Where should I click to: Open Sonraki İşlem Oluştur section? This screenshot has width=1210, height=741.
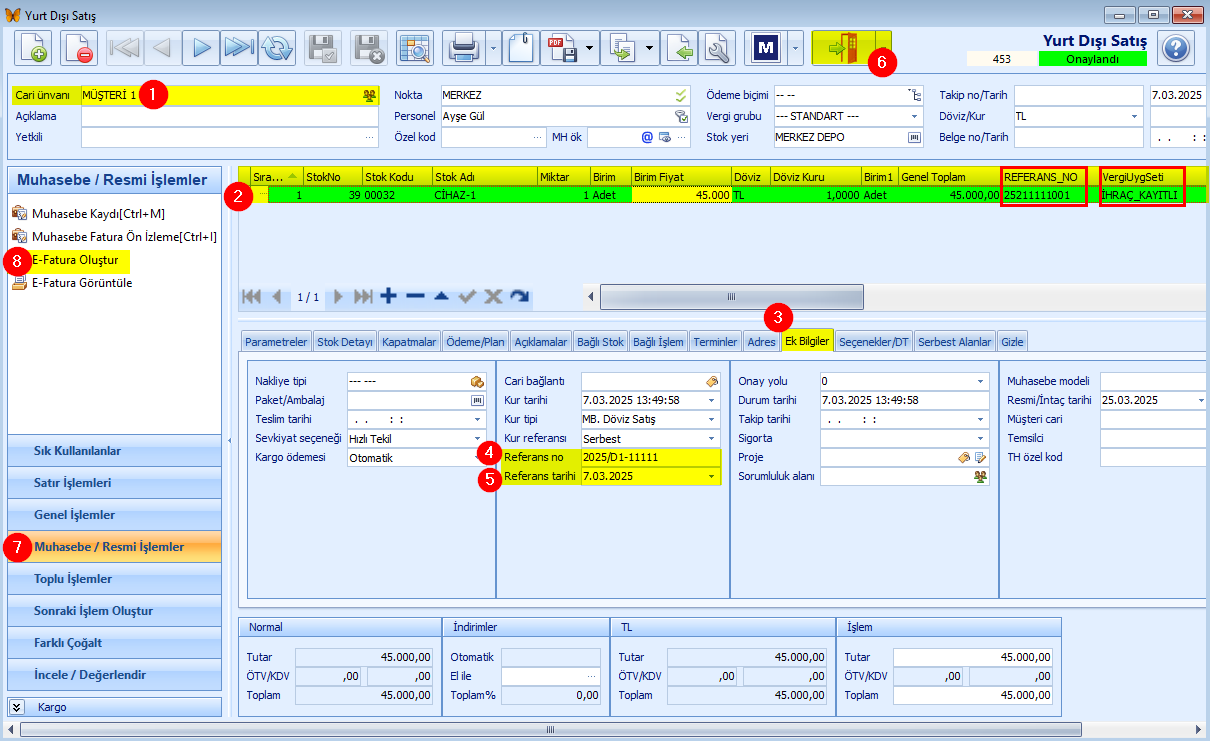114,611
